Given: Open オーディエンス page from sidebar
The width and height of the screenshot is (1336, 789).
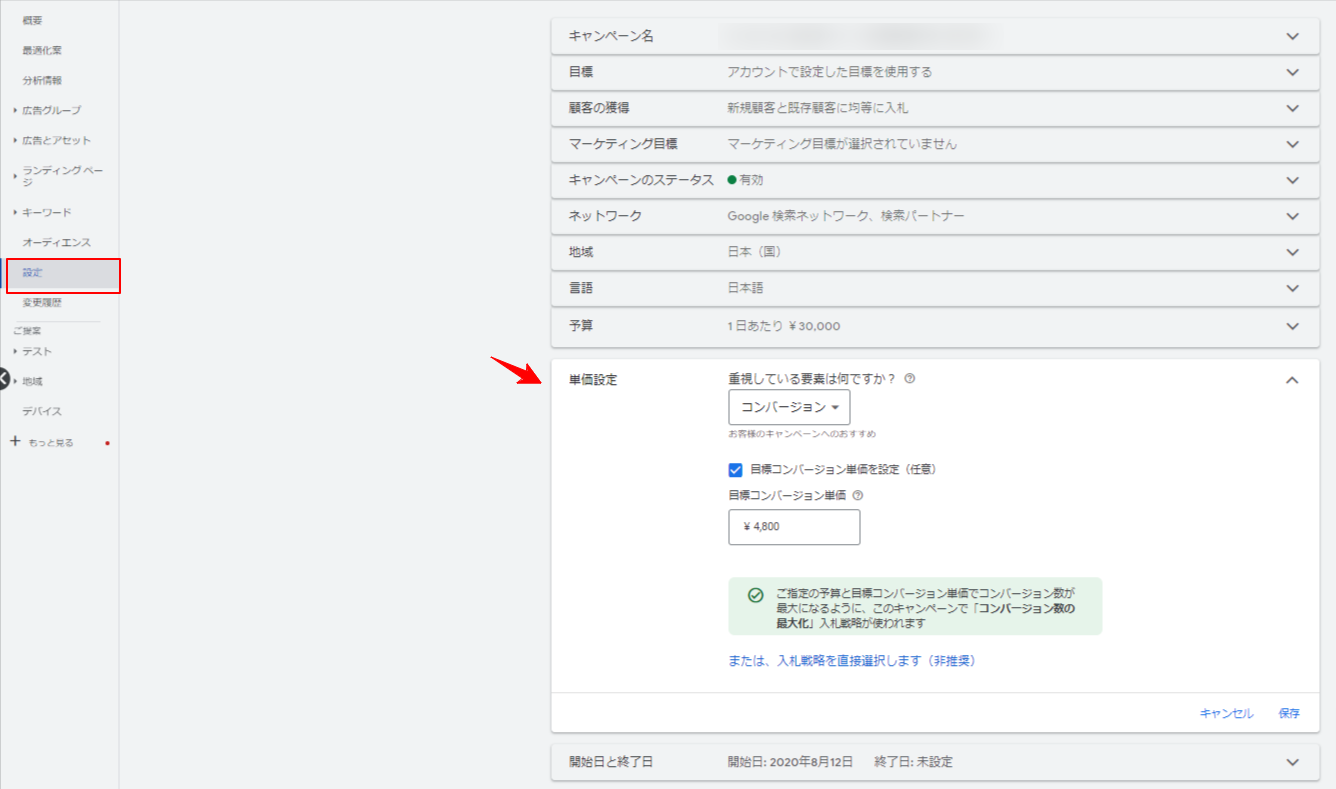Looking at the screenshot, I should pos(56,242).
